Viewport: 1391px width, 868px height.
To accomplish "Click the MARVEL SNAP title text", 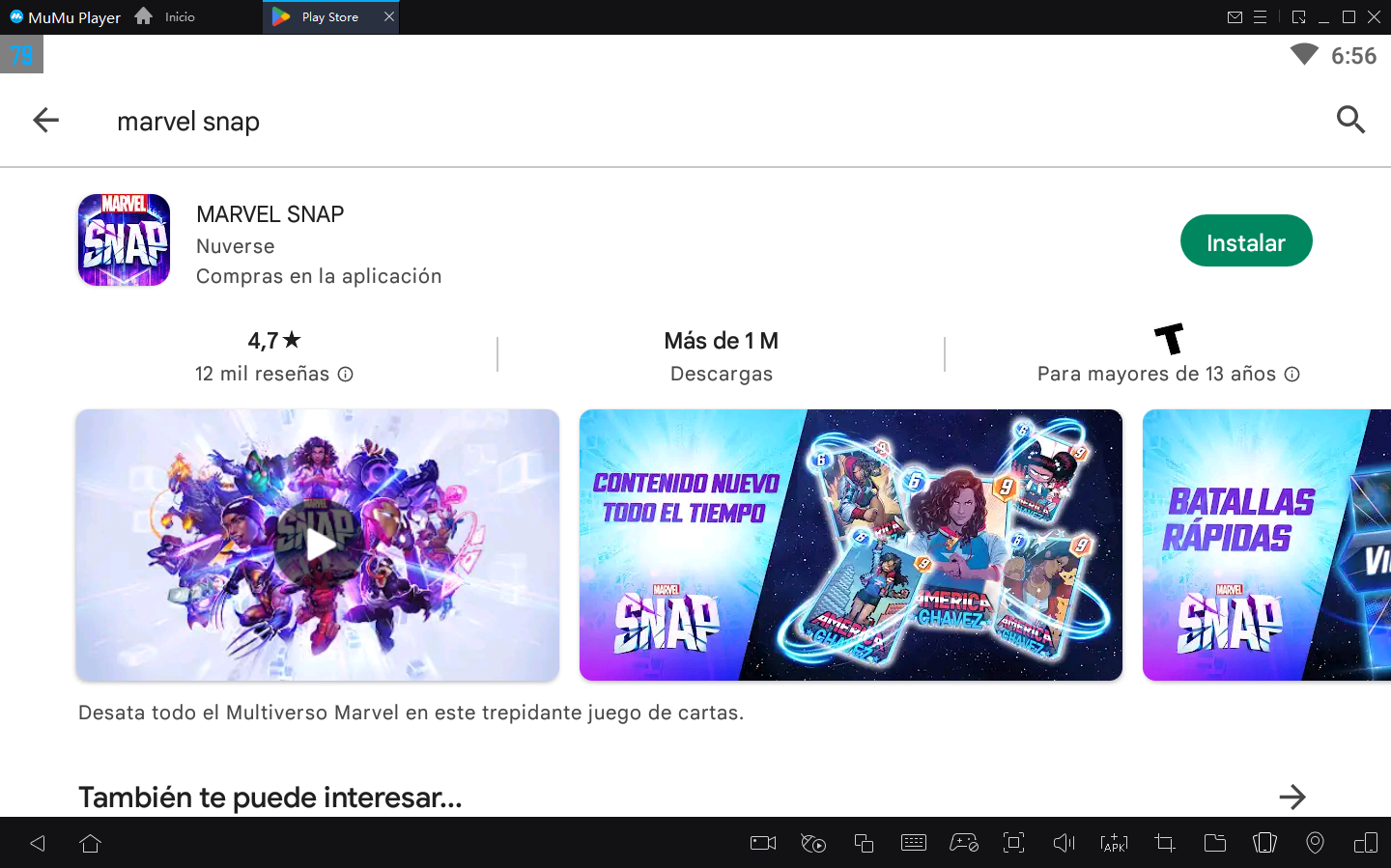I will (270, 214).
